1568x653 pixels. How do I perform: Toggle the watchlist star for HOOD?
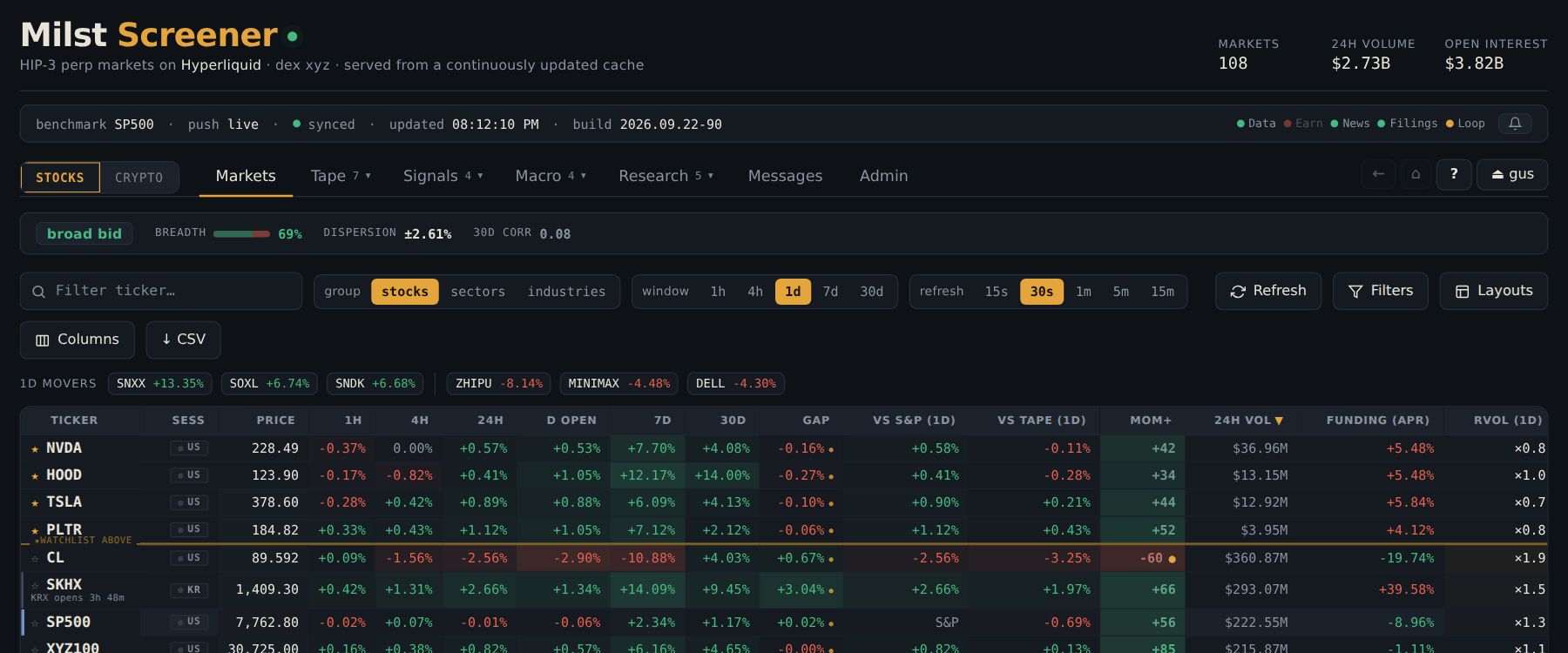click(35, 476)
